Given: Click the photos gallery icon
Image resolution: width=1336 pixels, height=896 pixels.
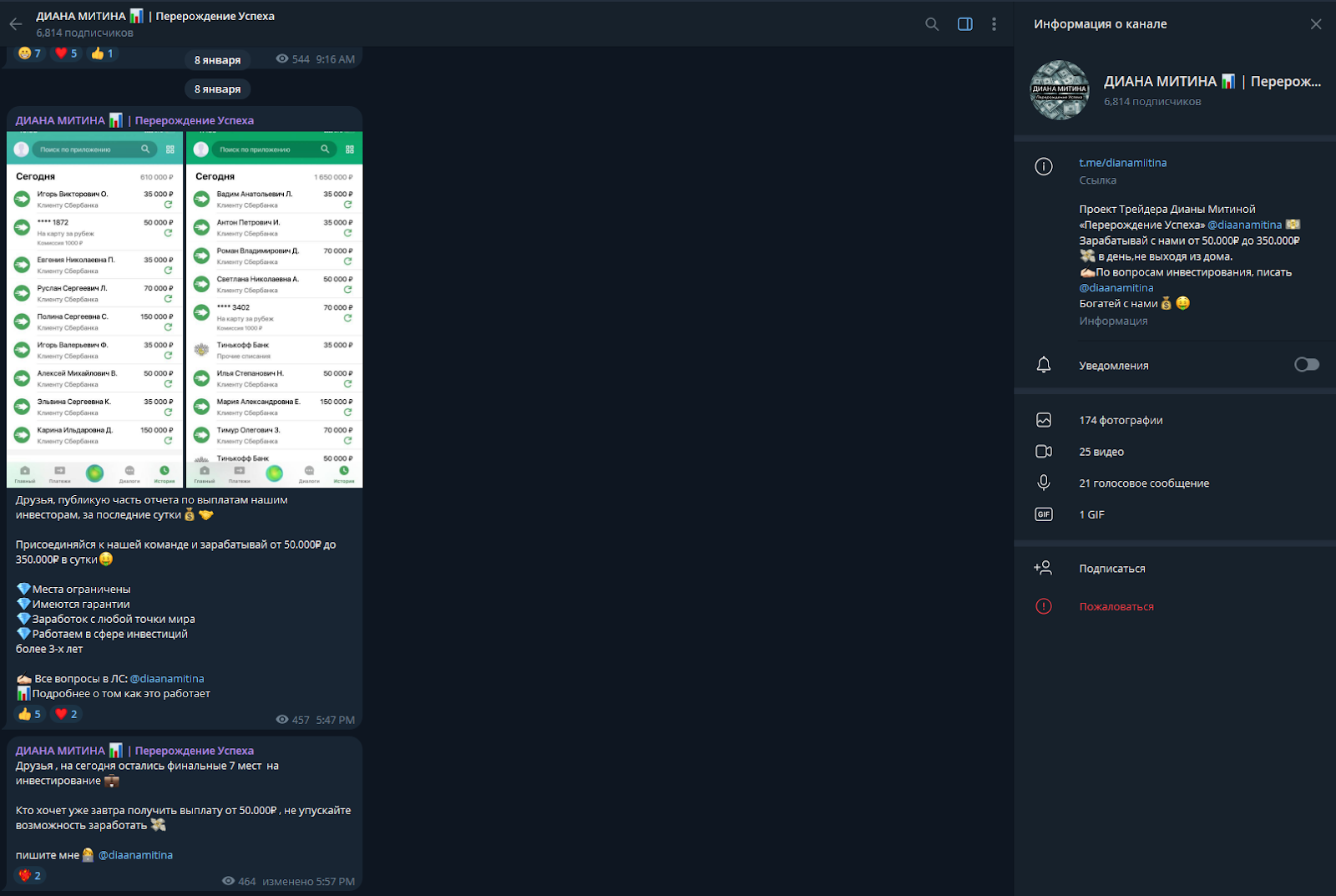Looking at the screenshot, I should tap(1043, 420).
